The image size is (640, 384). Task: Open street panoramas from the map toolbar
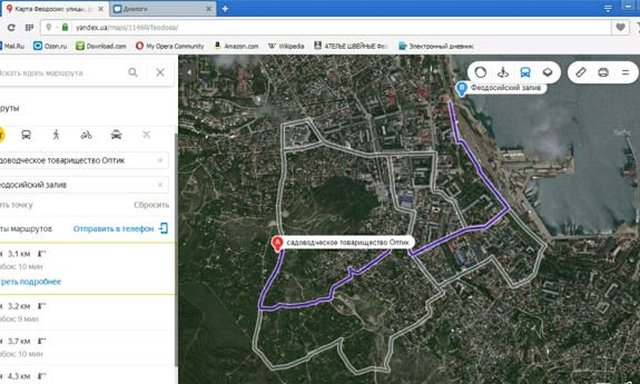pos(503,73)
